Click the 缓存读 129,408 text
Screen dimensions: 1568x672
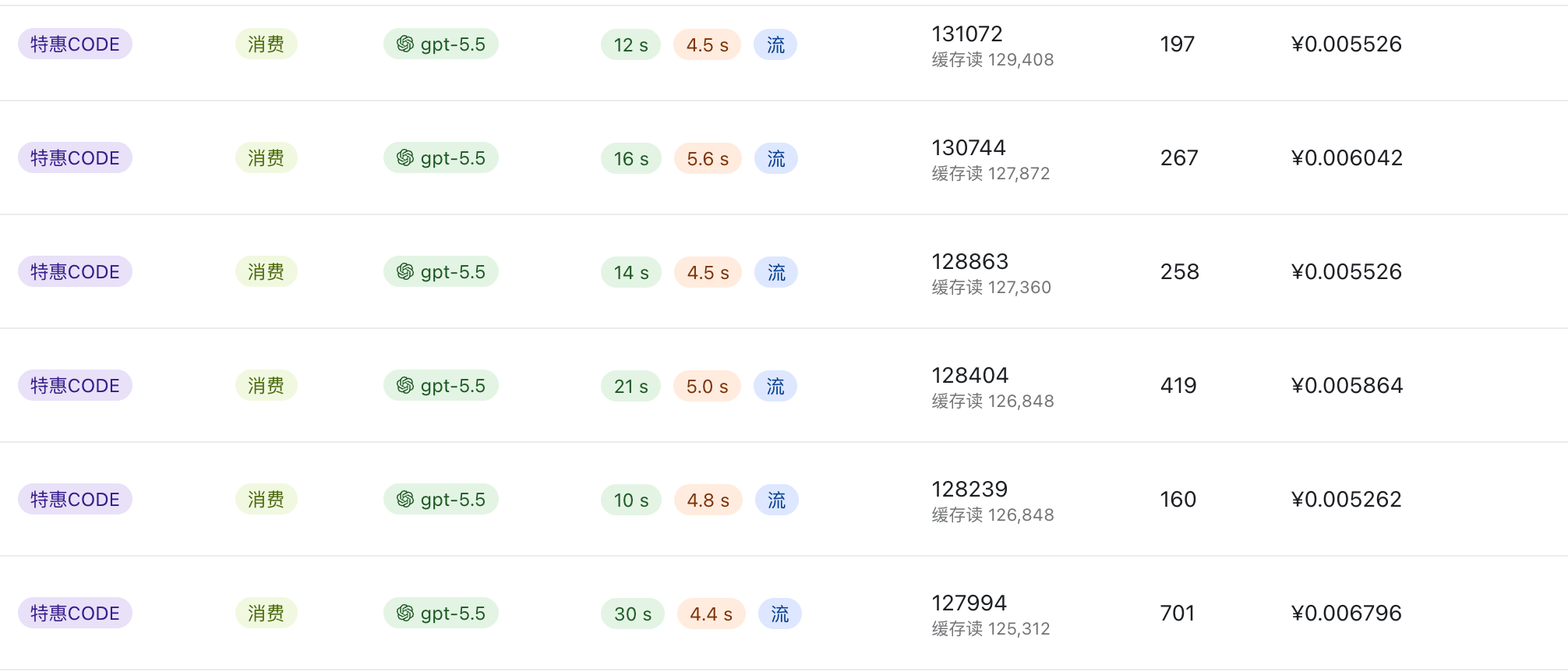click(x=993, y=60)
